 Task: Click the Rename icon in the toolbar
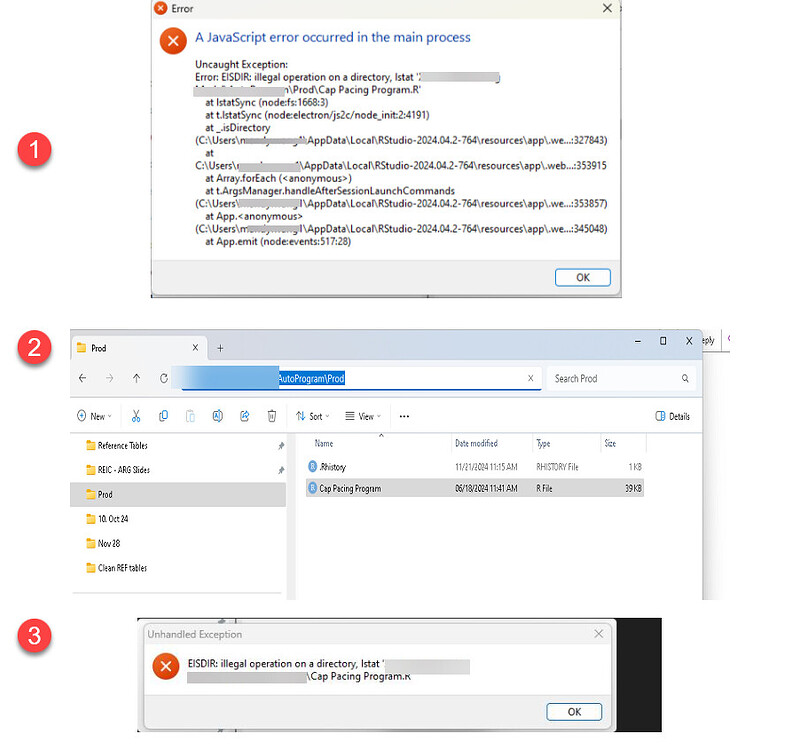pos(217,416)
